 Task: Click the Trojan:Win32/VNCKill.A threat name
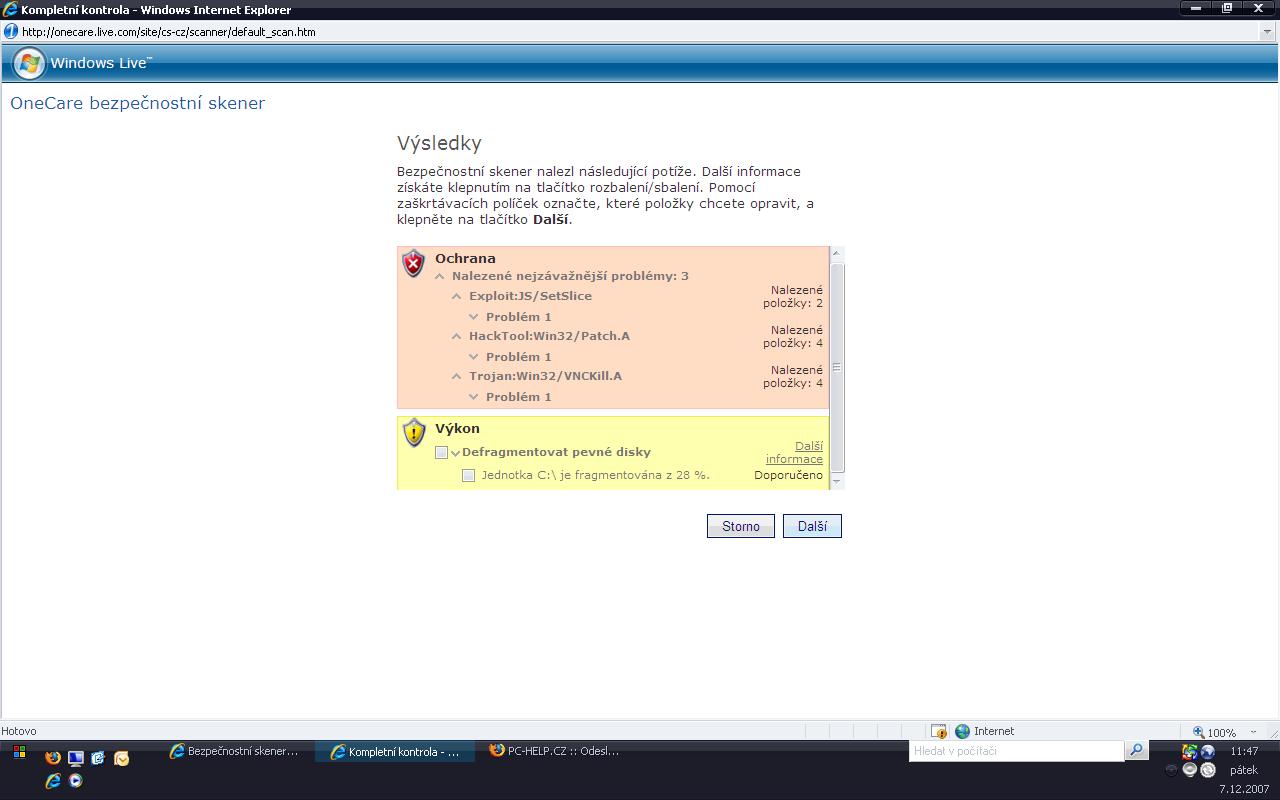545,376
